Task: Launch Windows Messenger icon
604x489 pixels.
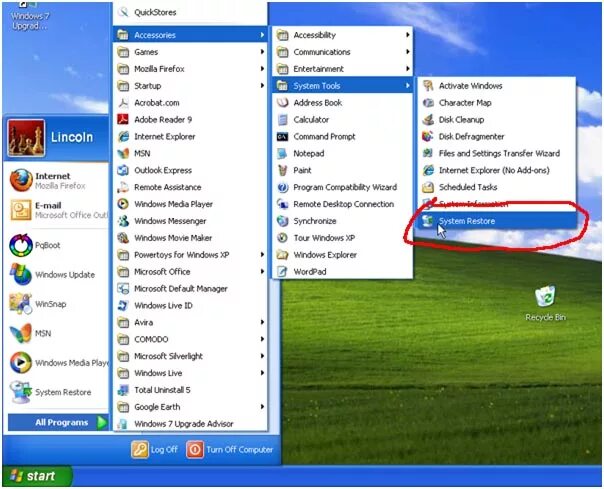Action: coord(123,221)
